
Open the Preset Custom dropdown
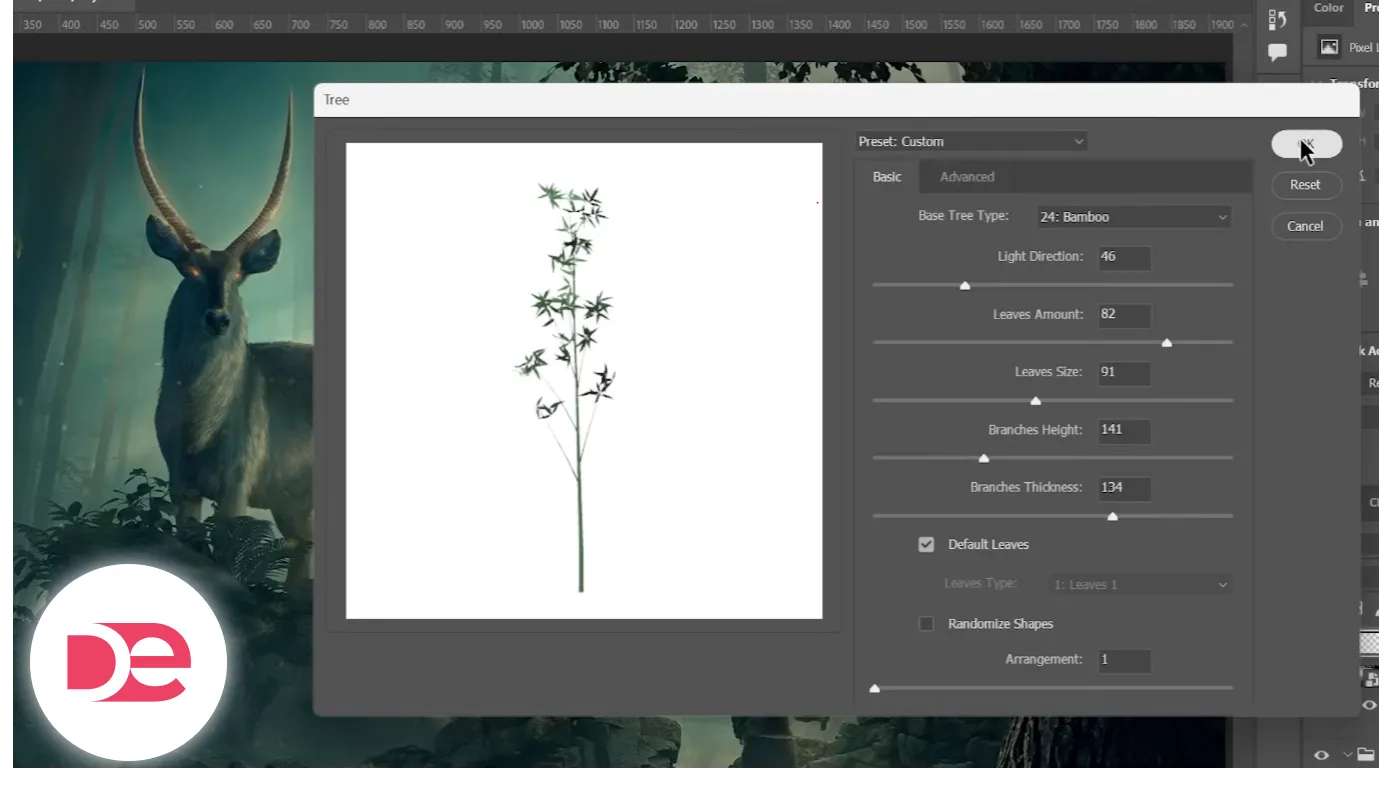(971, 142)
